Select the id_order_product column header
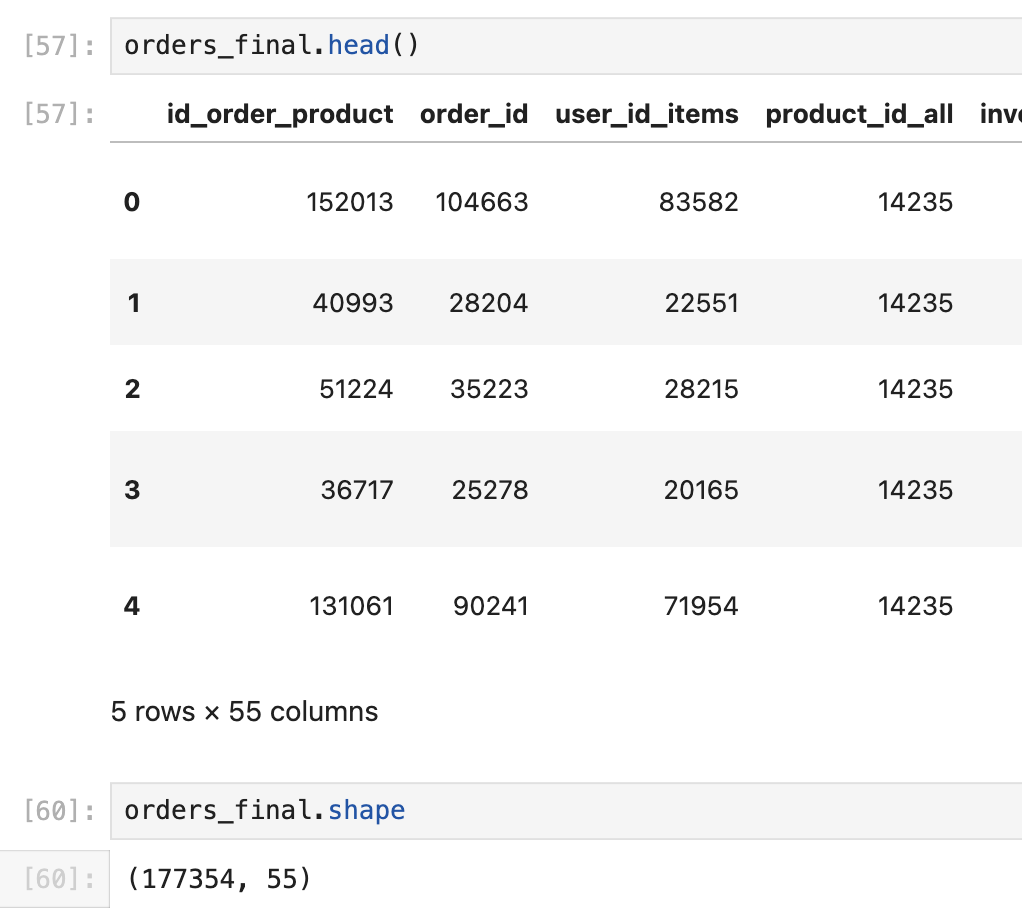Viewport: 1022px width, 918px height. point(280,115)
